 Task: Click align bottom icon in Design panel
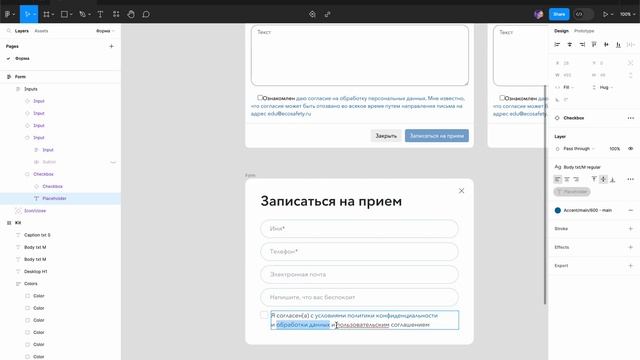pyautogui.click(x=618, y=44)
